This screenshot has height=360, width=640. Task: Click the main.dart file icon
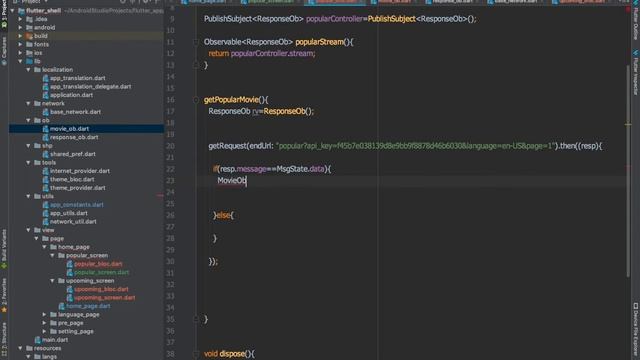(37, 340)
